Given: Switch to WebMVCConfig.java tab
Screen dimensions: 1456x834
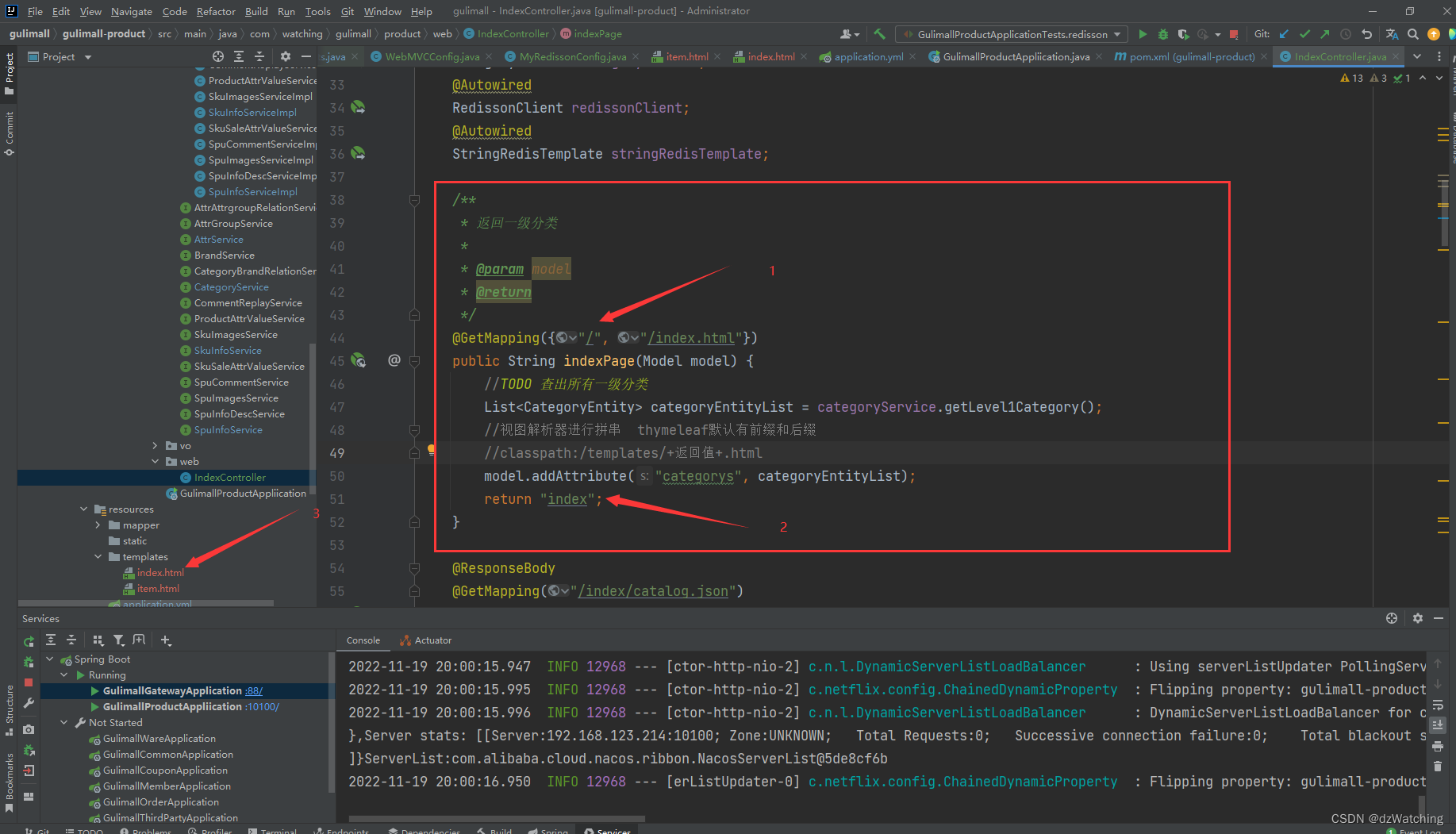Looking at the screenshot, I should pyautogui.click(x=432, y=56).
